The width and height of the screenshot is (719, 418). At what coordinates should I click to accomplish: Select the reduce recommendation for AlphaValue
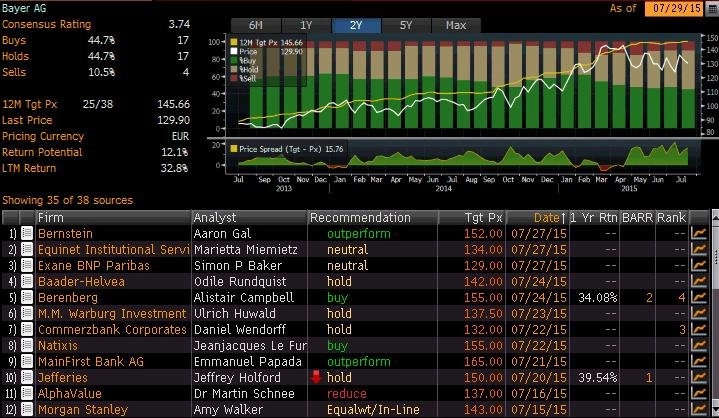tap(347, 394)
